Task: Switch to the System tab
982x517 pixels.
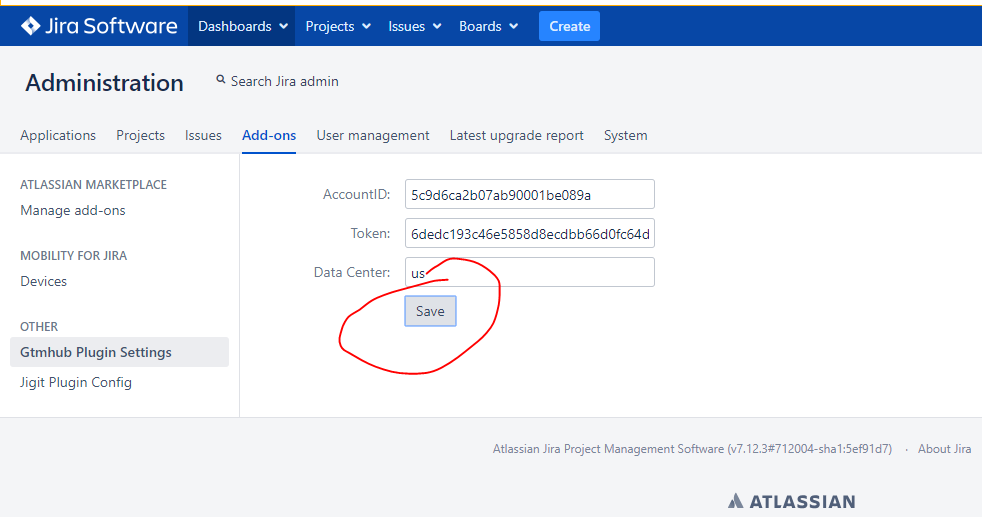Action: 625,135
